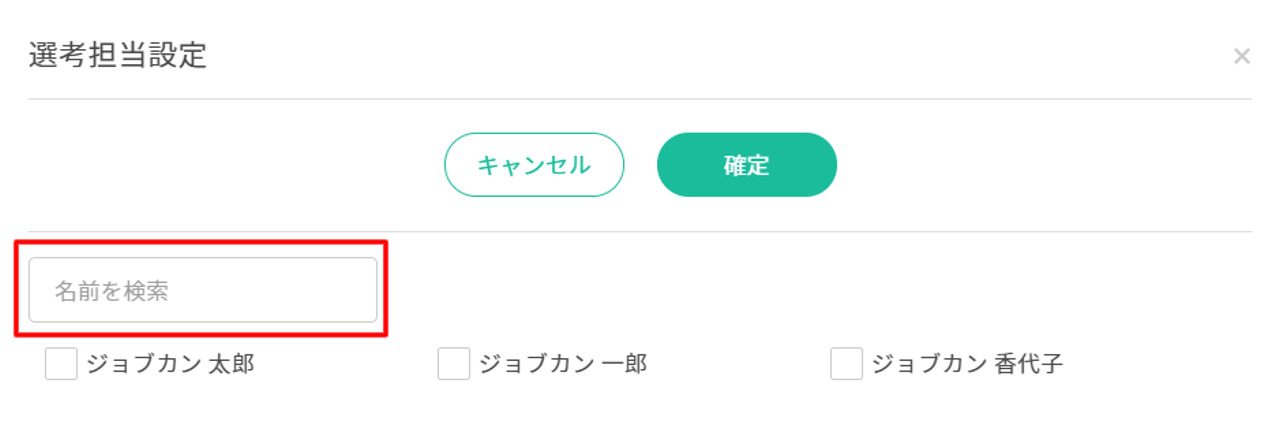Apply the assignee selection with the green 確定 button

pyautogui.click(x=746, y=165)
